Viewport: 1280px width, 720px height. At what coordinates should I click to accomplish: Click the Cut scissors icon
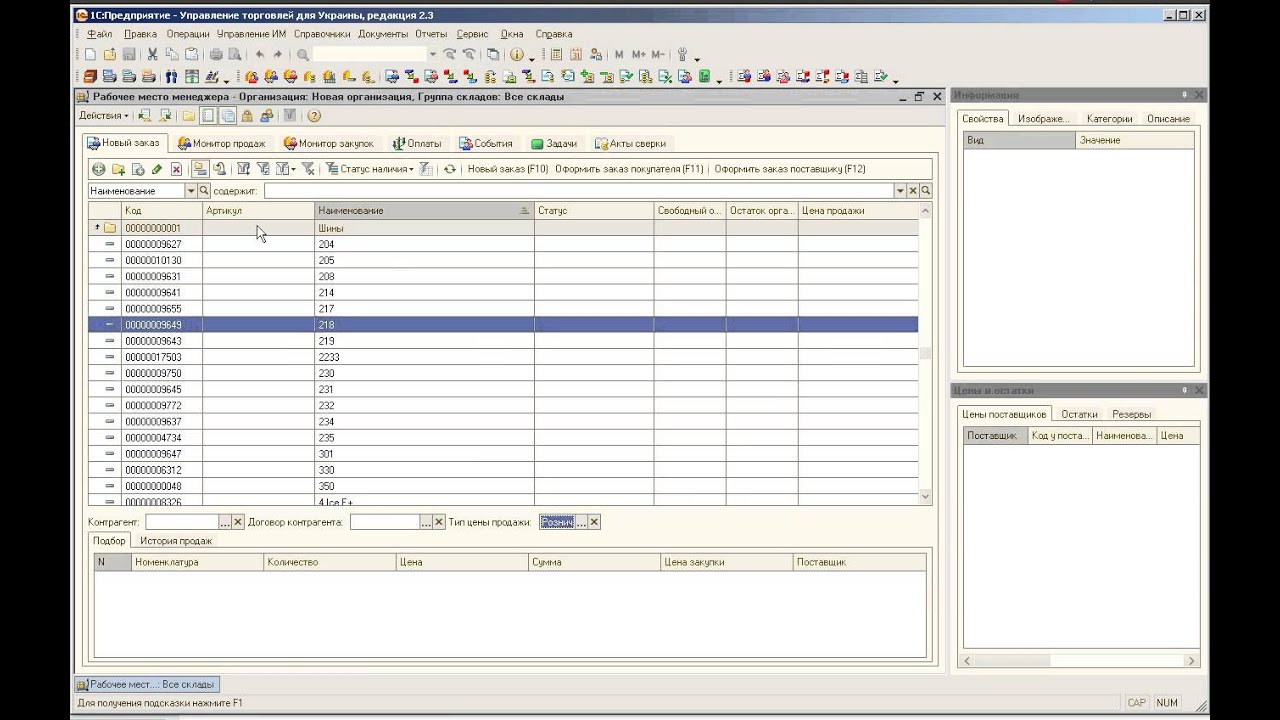click(x=152, y=54)
